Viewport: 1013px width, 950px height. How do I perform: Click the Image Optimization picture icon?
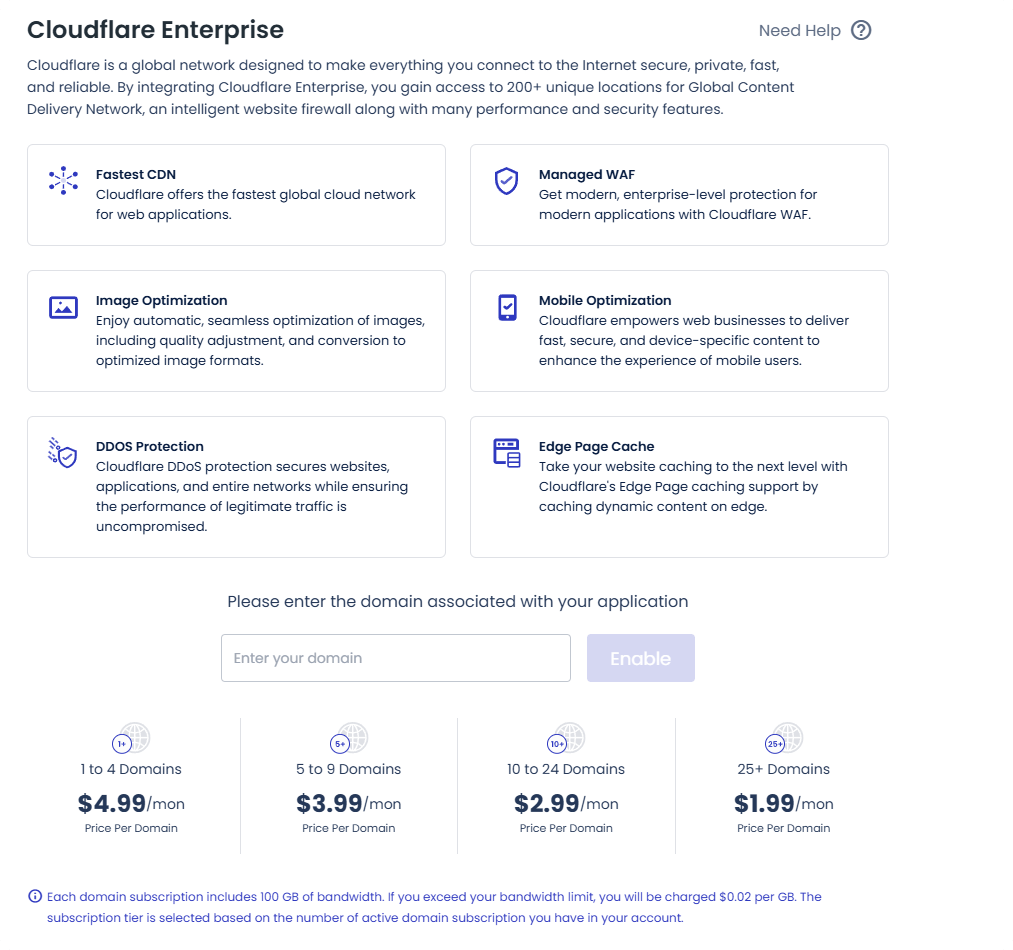63,308
